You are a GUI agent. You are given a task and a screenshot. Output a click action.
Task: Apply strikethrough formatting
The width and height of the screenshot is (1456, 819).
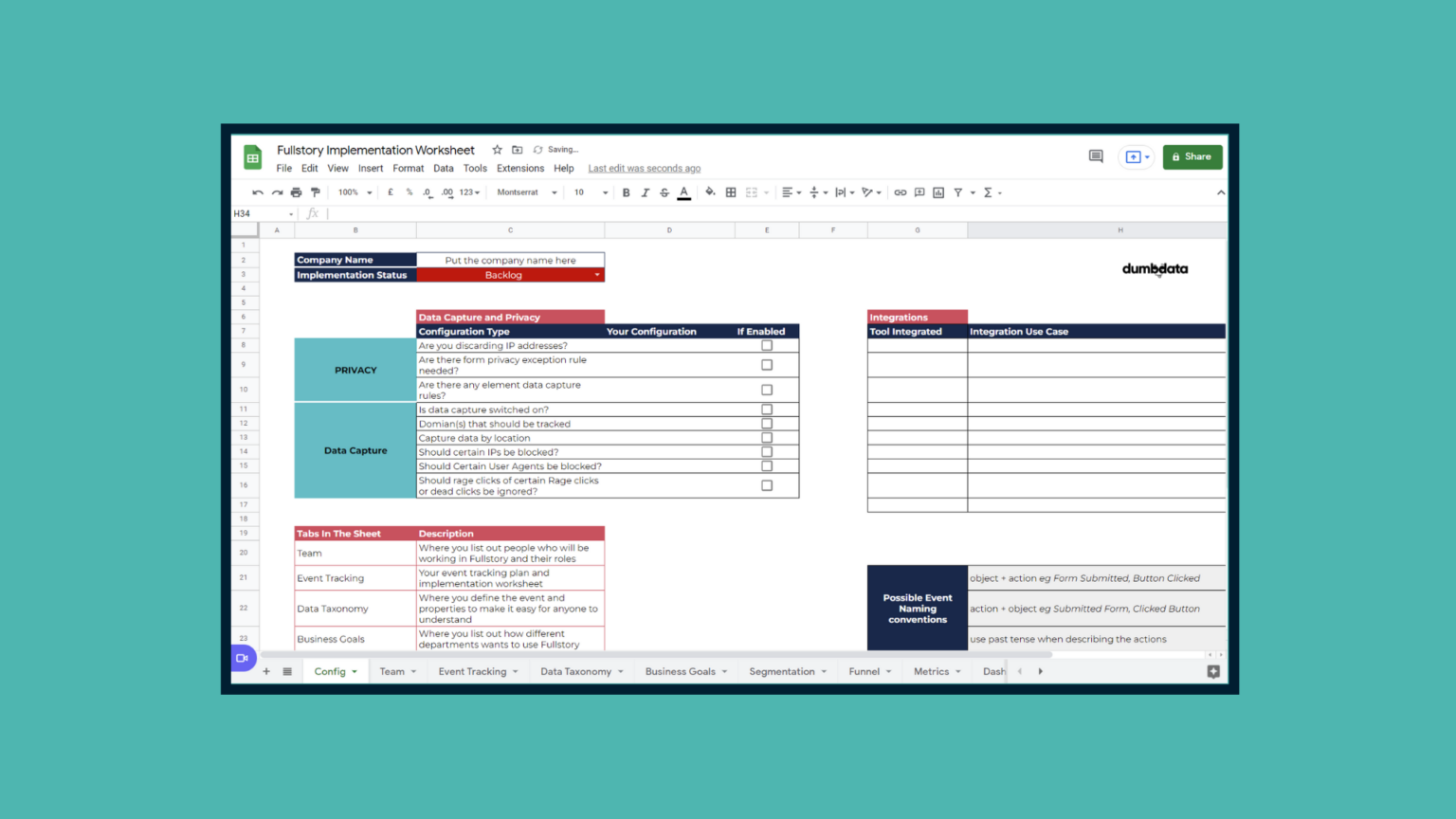664,191
